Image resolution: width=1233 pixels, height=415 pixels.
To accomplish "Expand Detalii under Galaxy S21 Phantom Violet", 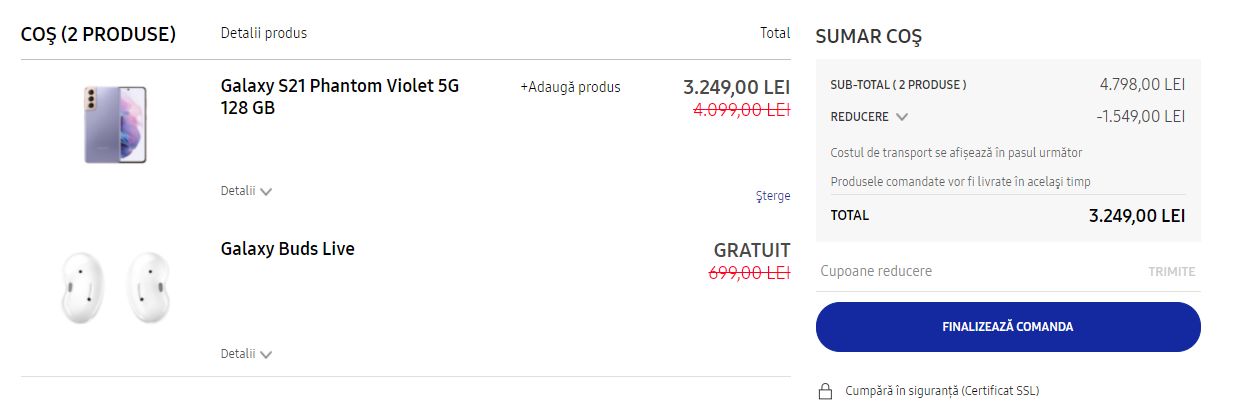I will click(x=246, y=191).
